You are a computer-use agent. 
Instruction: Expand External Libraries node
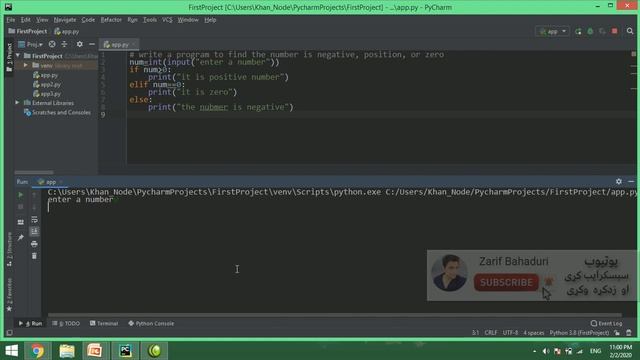[18, 103]
